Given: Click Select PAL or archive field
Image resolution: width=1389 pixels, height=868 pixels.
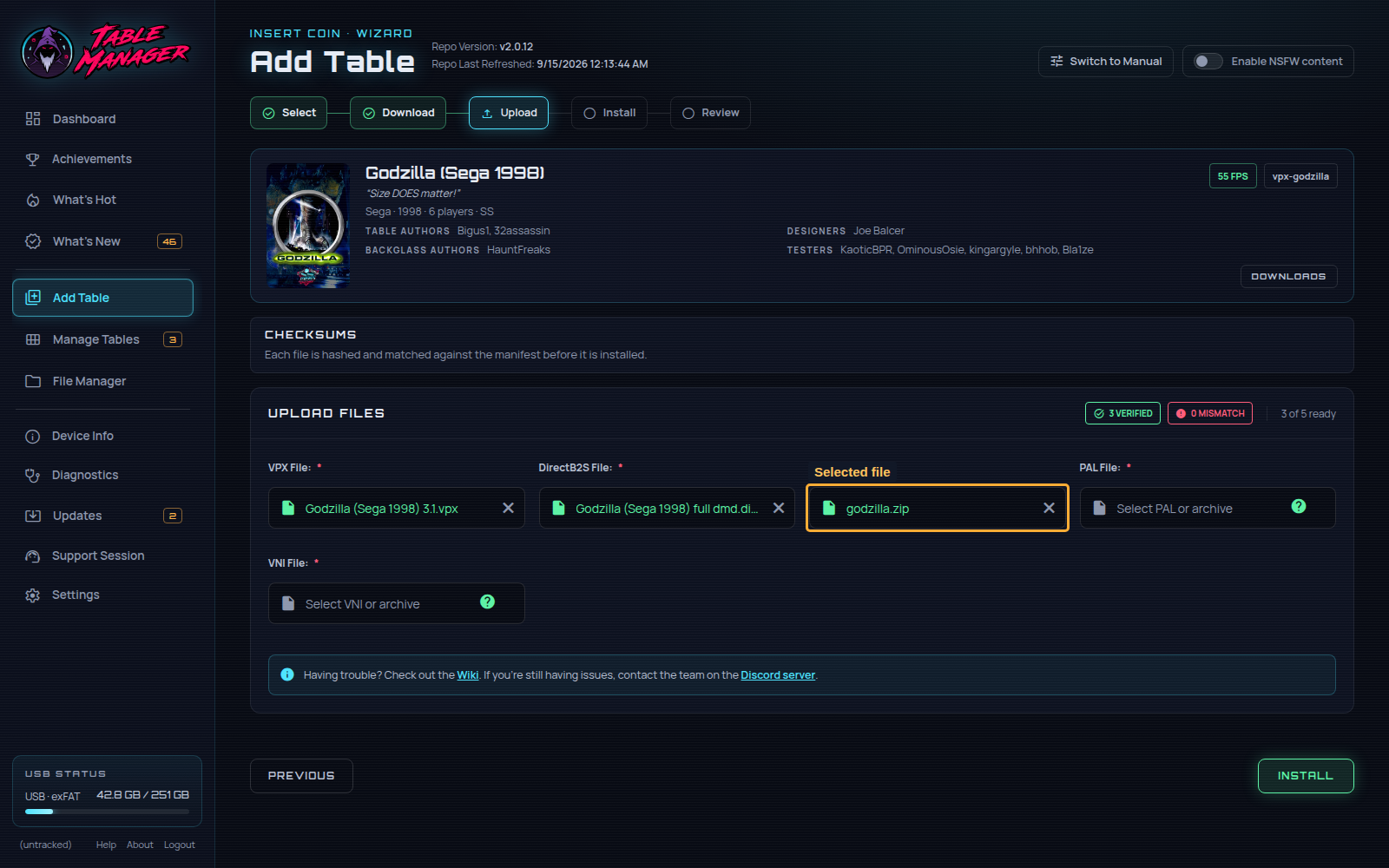Looking at the screenshot, I should click(x=1208, y=508).
